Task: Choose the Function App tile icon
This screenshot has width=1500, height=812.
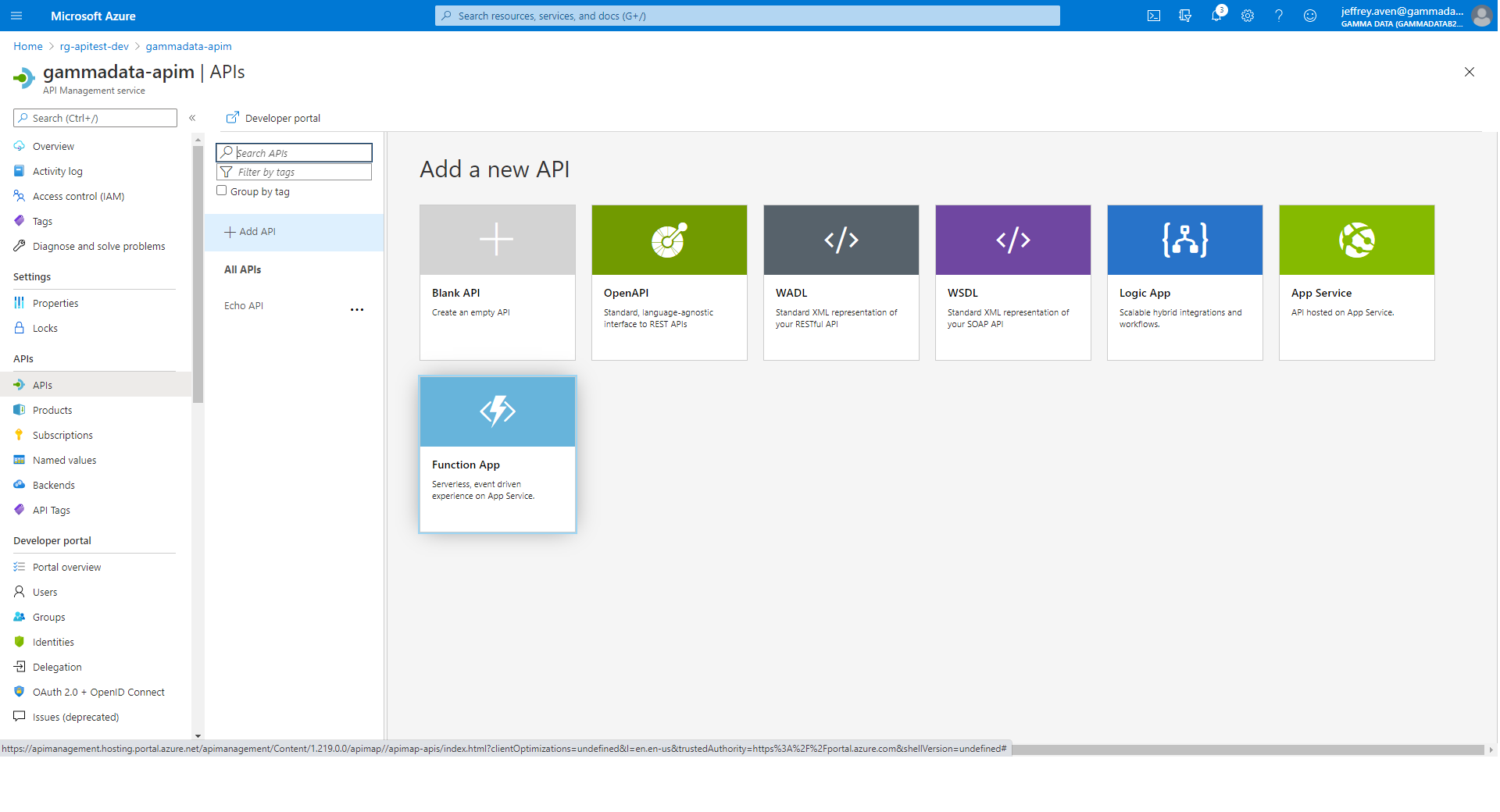Action: click(x=498, y=411)
